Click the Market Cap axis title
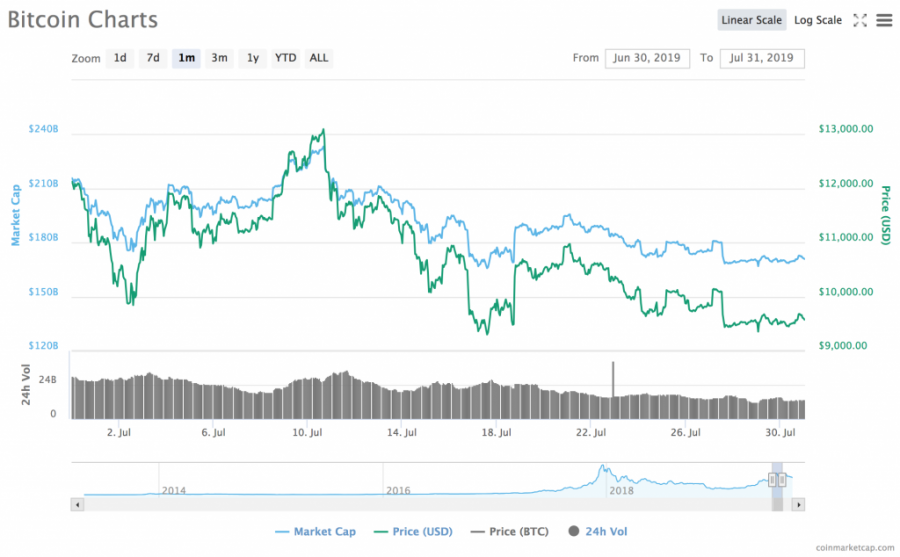The height and width of the screenshot is (557, 900). point(15,215)
